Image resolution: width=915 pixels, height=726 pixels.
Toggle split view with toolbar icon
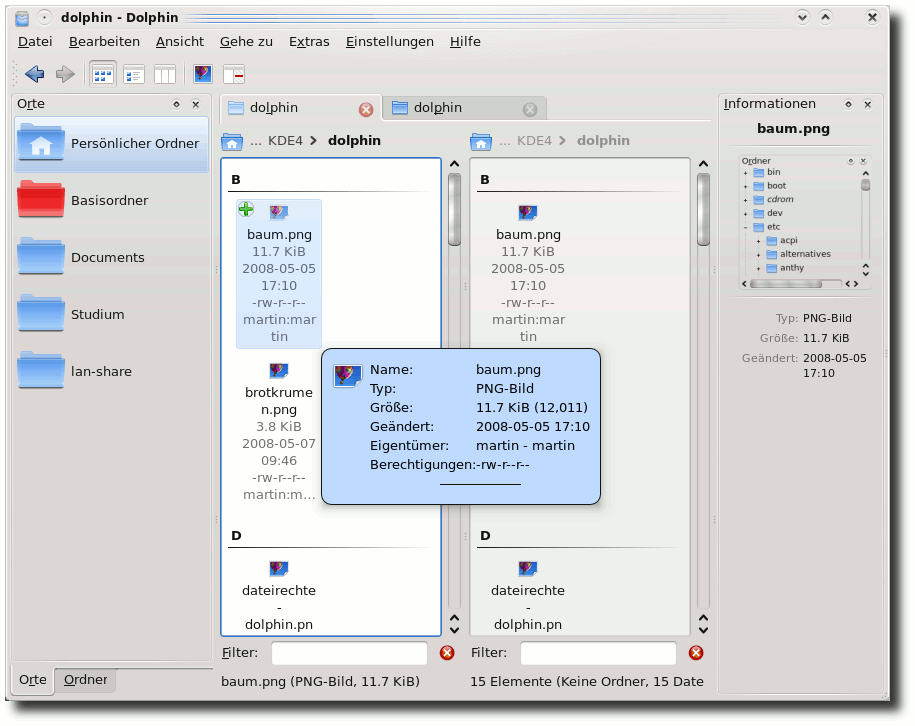pos(234,74)
